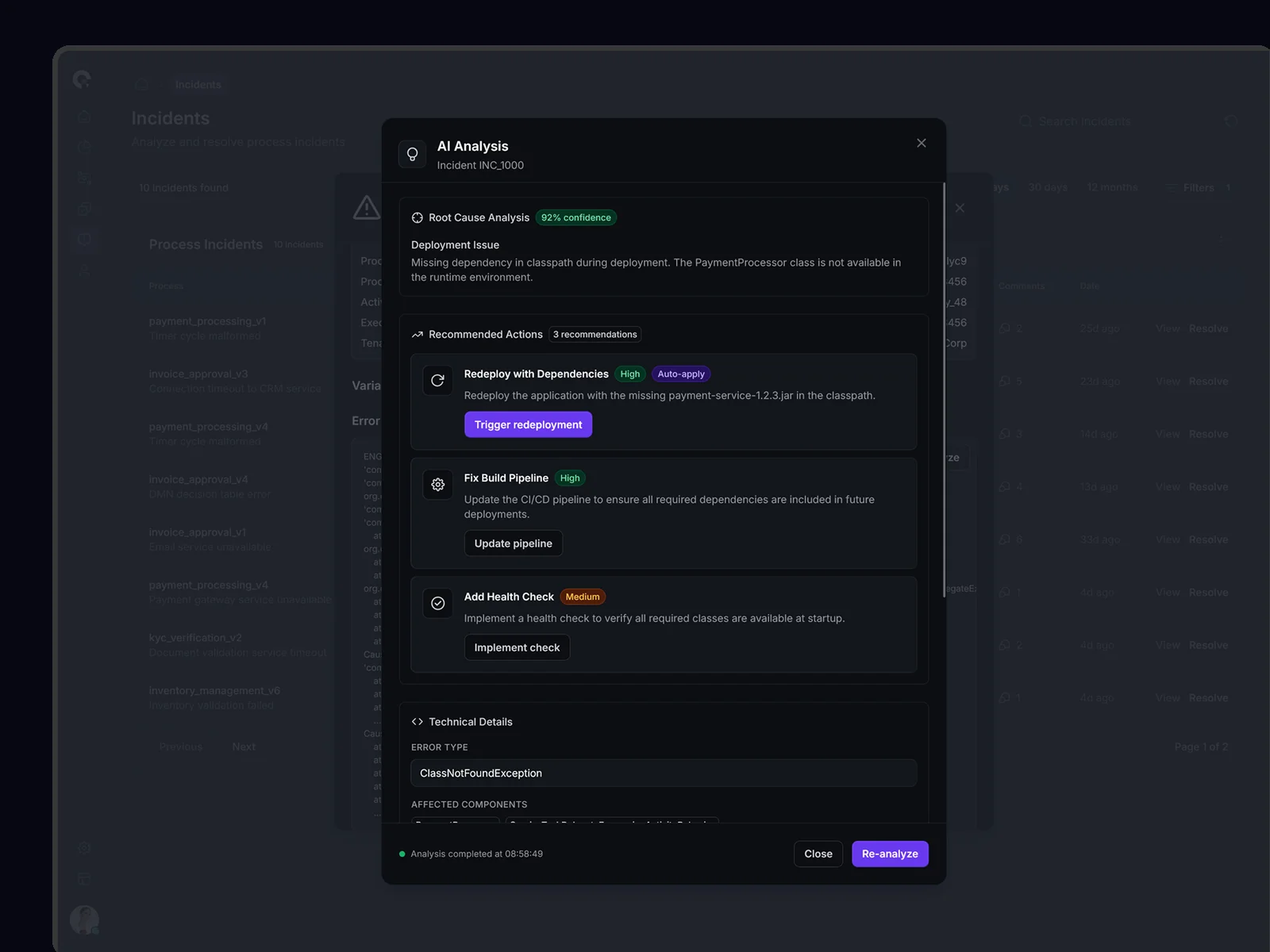Viewport: 1270px width, 952px height.
Task: Click the redeploy refresh icon
Action: (437, 381)
